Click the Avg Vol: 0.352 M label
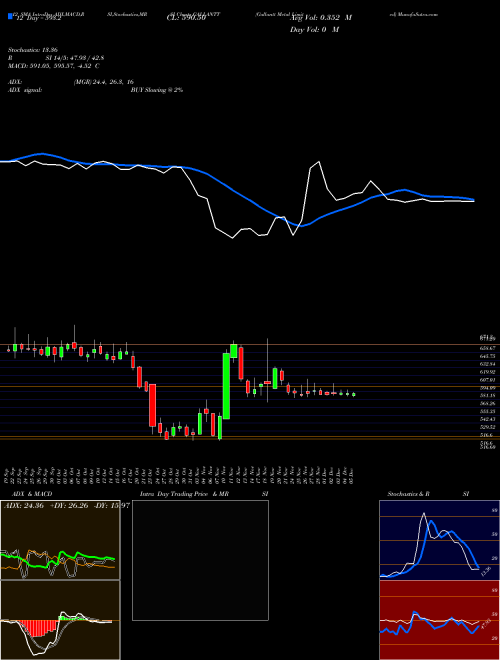Image resolution: width=500 pixels, height=660 pixels. 320,18
